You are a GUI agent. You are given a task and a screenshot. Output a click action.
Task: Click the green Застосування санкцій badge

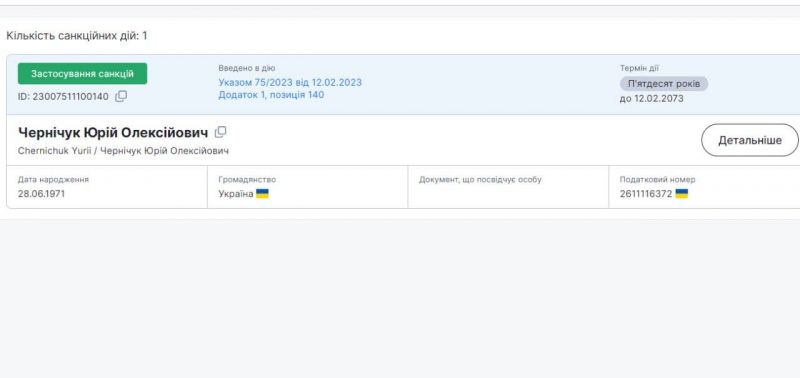[82, 73]
